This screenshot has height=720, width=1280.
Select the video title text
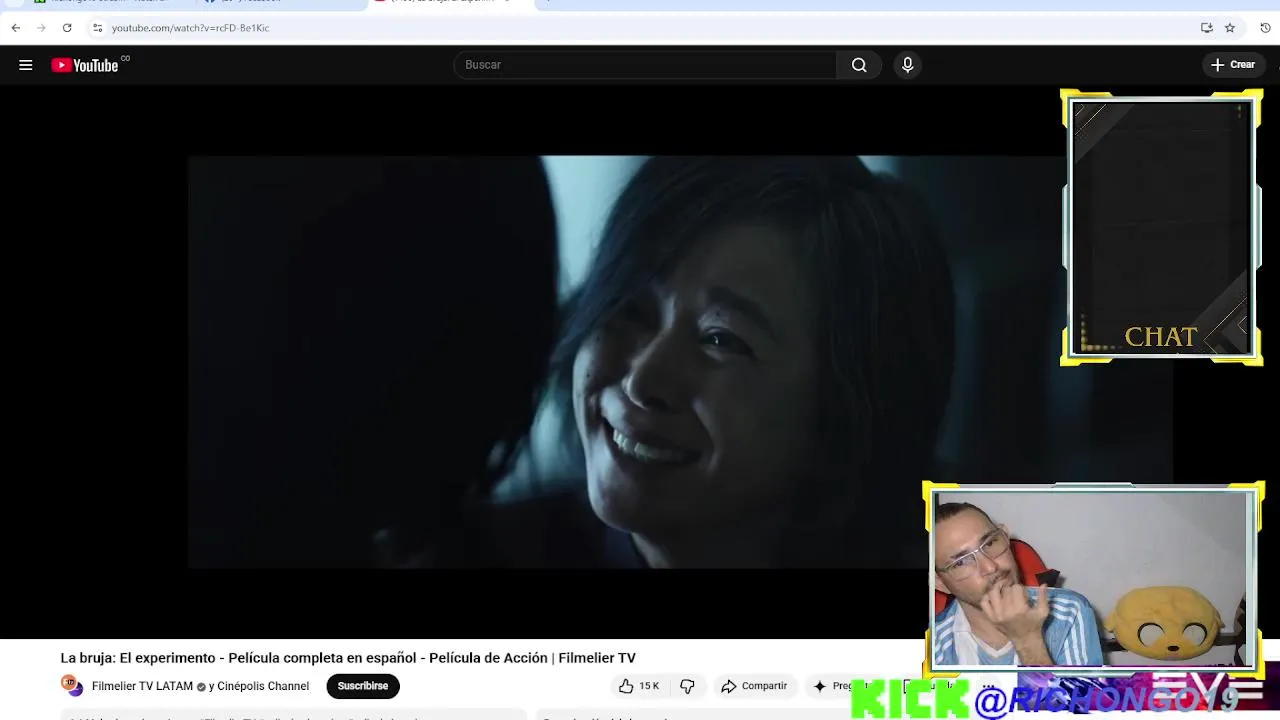(348, 658)
